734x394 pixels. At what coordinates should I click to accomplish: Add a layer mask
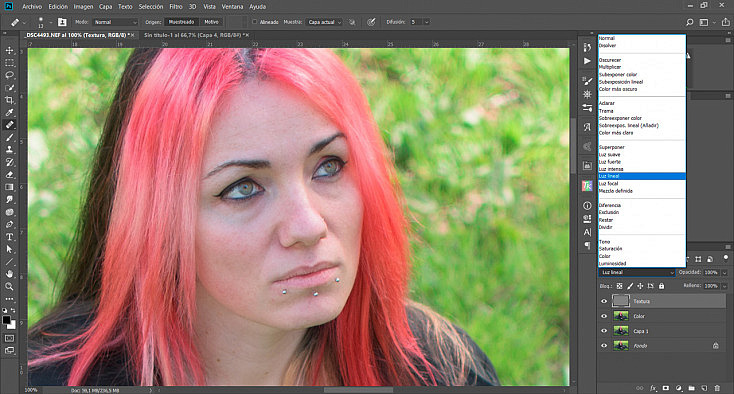[x=666, y=388]
